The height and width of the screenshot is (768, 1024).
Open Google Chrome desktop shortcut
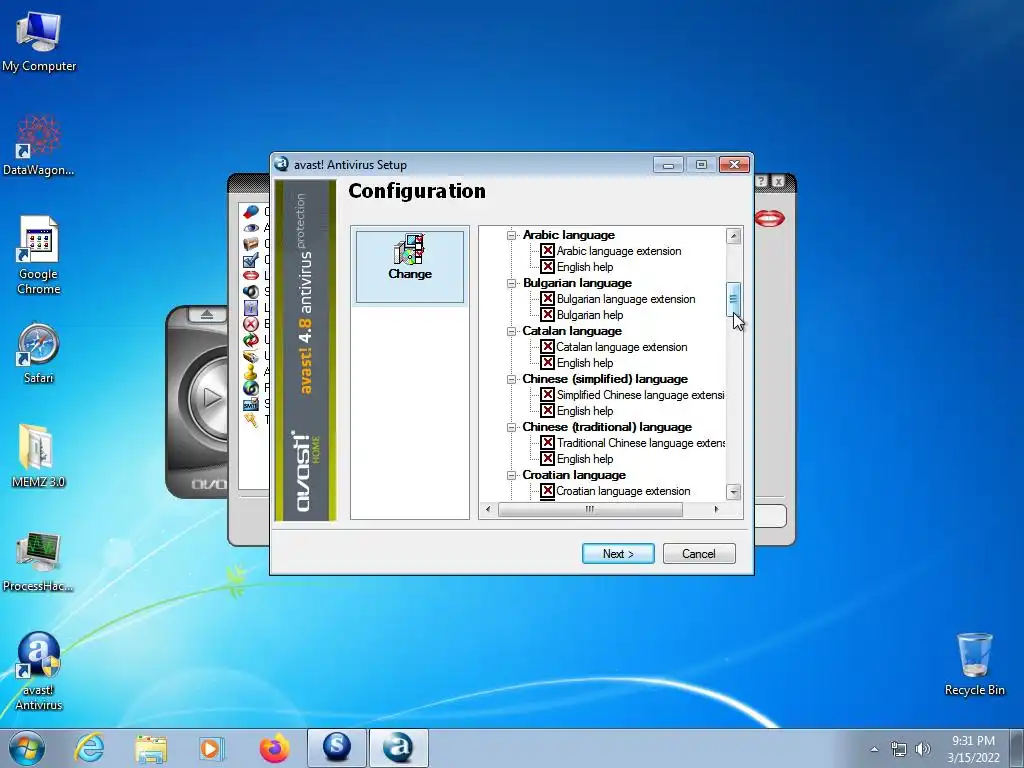(x=39, y=256)
